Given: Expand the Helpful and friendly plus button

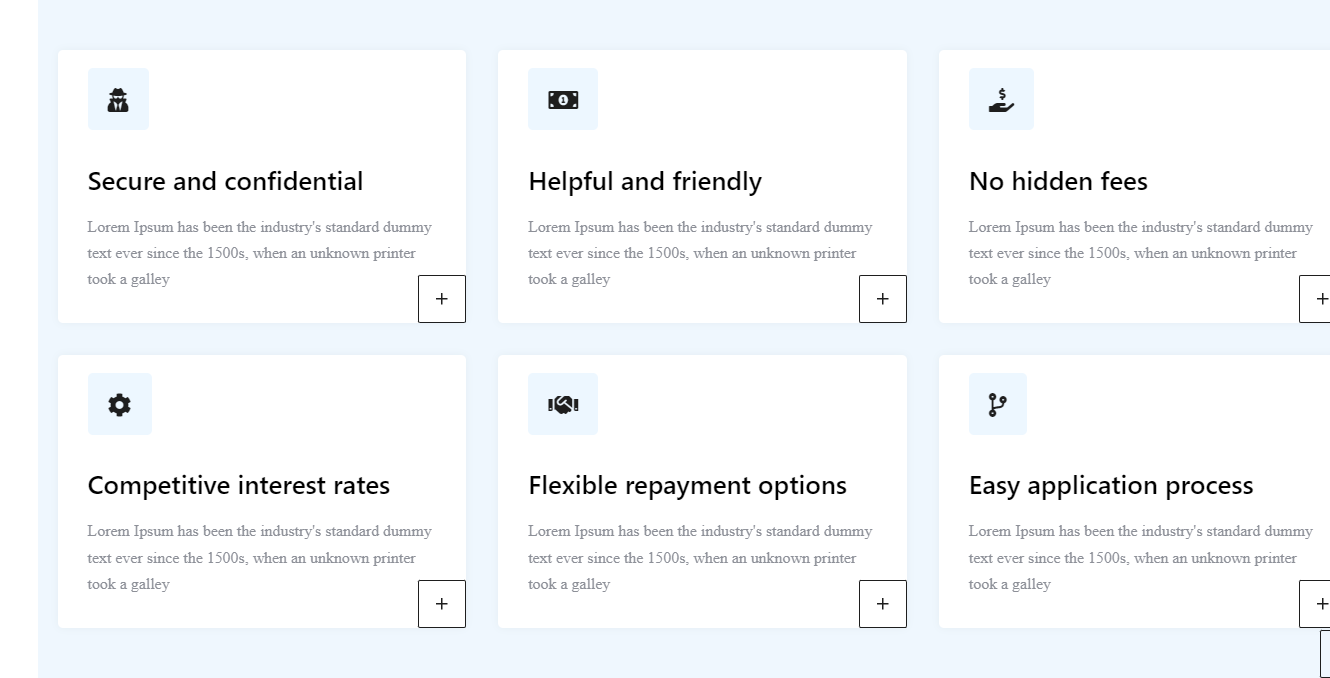Looking at the screenshot, I should (883, 299).
